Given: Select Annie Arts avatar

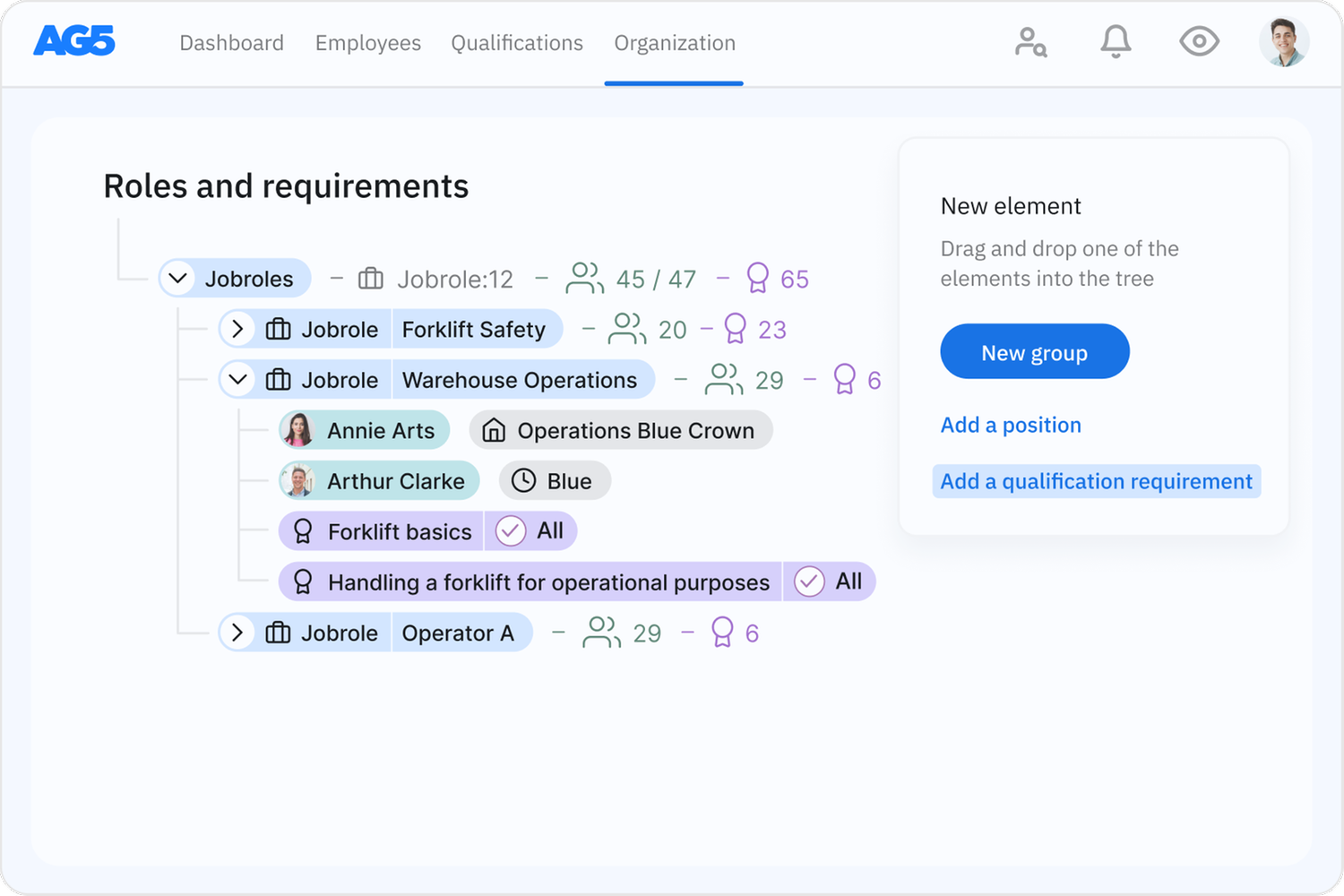Looking at the screenshot, I should pos(298,431).
